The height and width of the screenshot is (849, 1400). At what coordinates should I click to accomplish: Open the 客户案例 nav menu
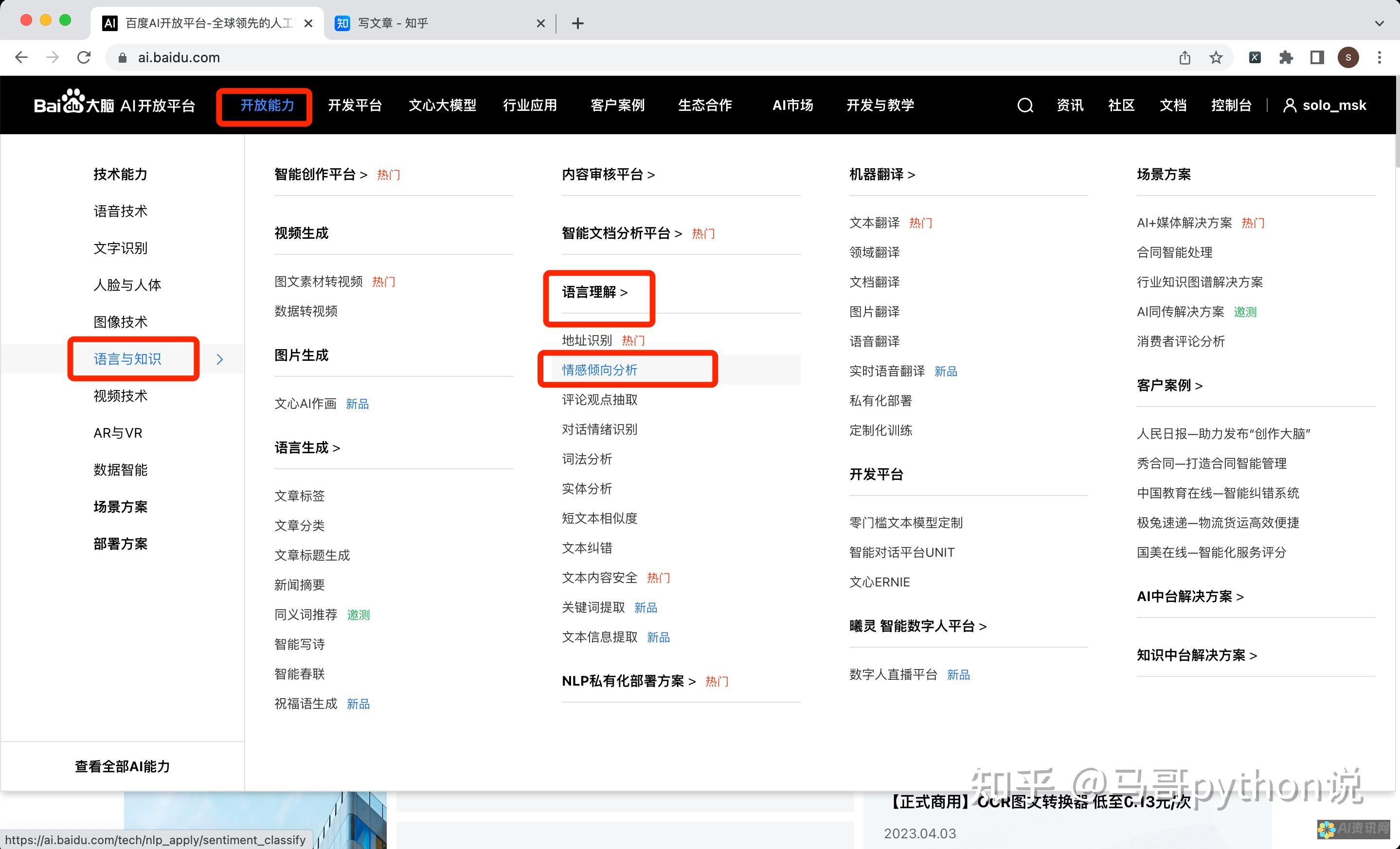pos(617,105)
